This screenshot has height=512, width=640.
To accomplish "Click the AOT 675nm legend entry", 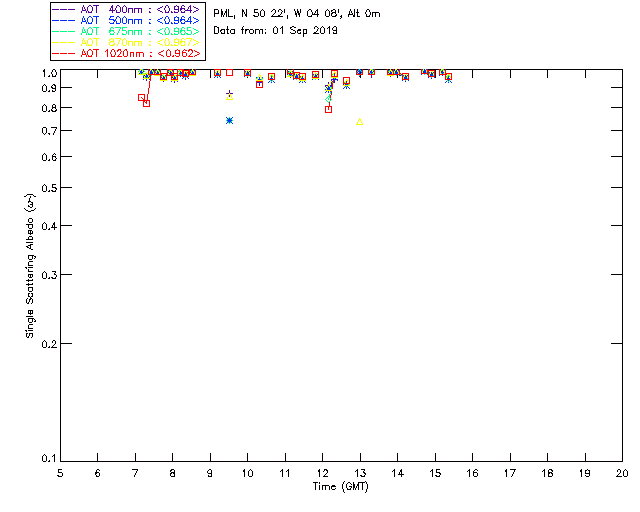I will pyautogui.click(x=127, y=31).
